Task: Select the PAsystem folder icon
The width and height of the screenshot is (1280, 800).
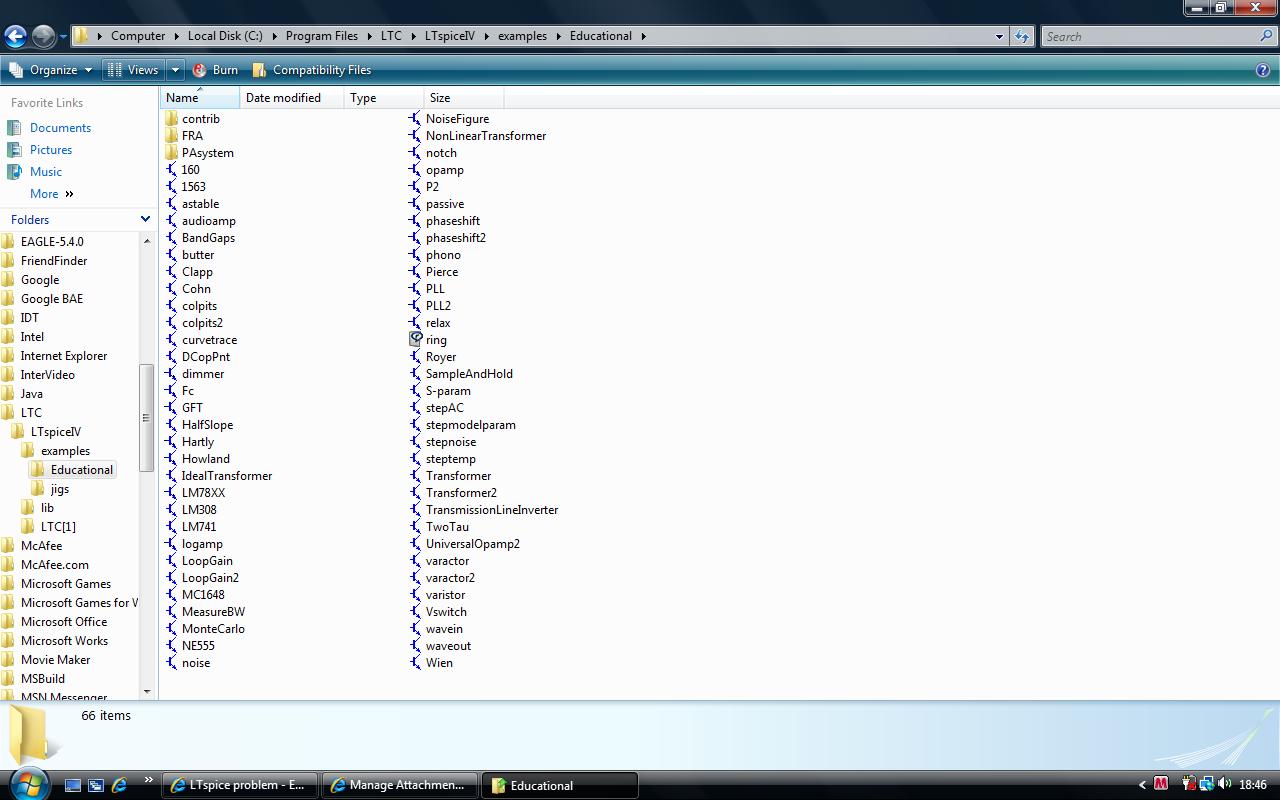Action: pos(172,153)
